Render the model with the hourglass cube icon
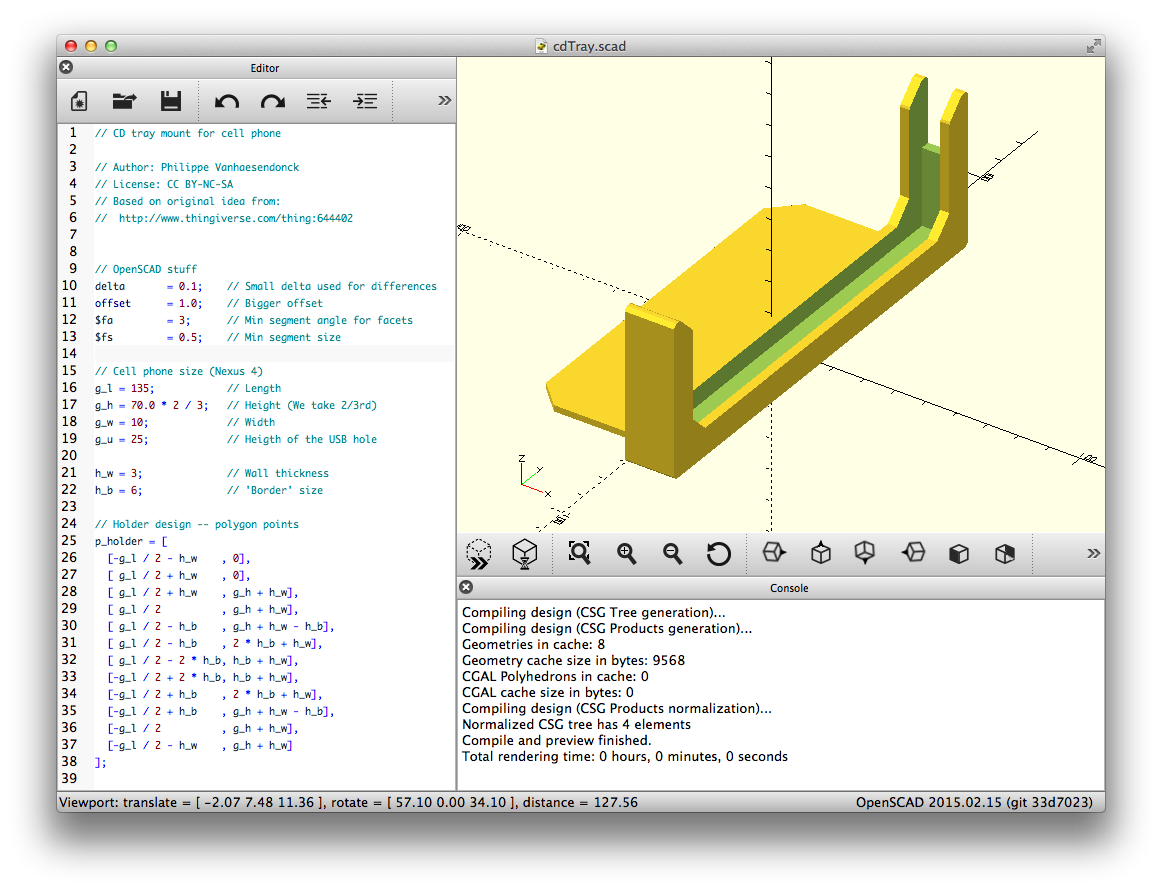 coord(525,553)
